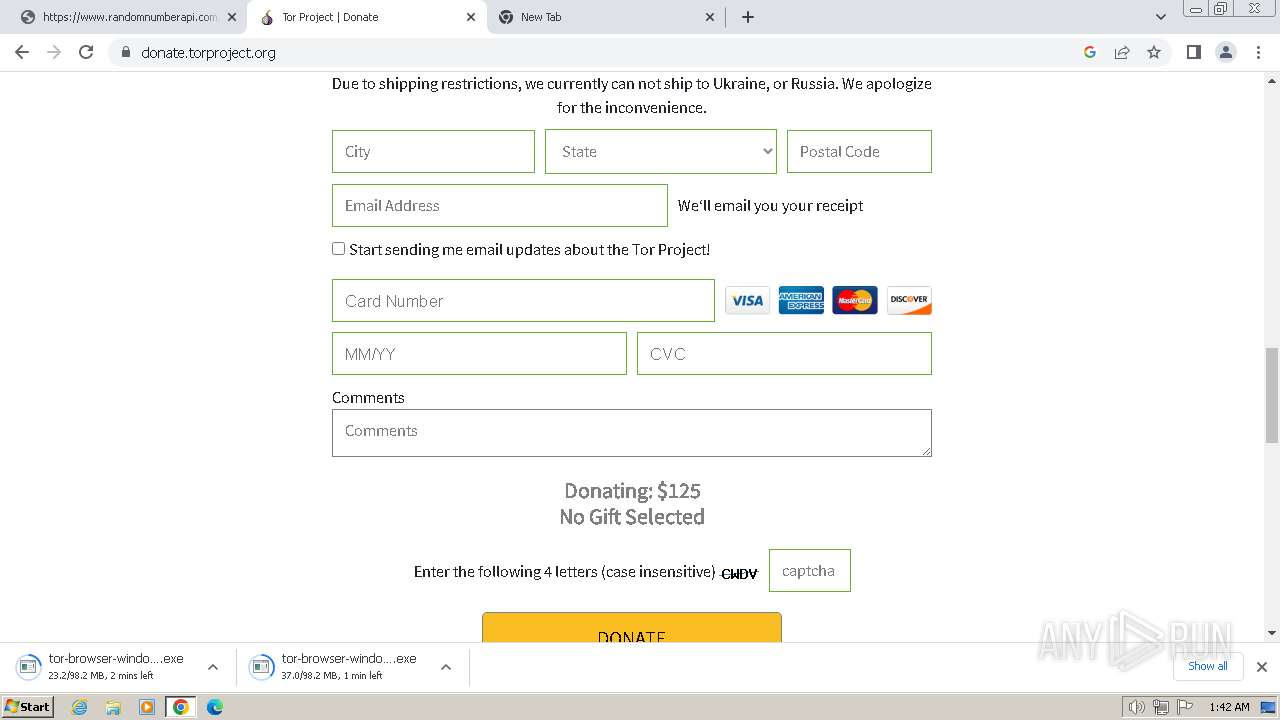The width and height of the screenshot is (1280, 720).
Task: Expand options for 37.0 MB download
Action: tap(446, 667)
